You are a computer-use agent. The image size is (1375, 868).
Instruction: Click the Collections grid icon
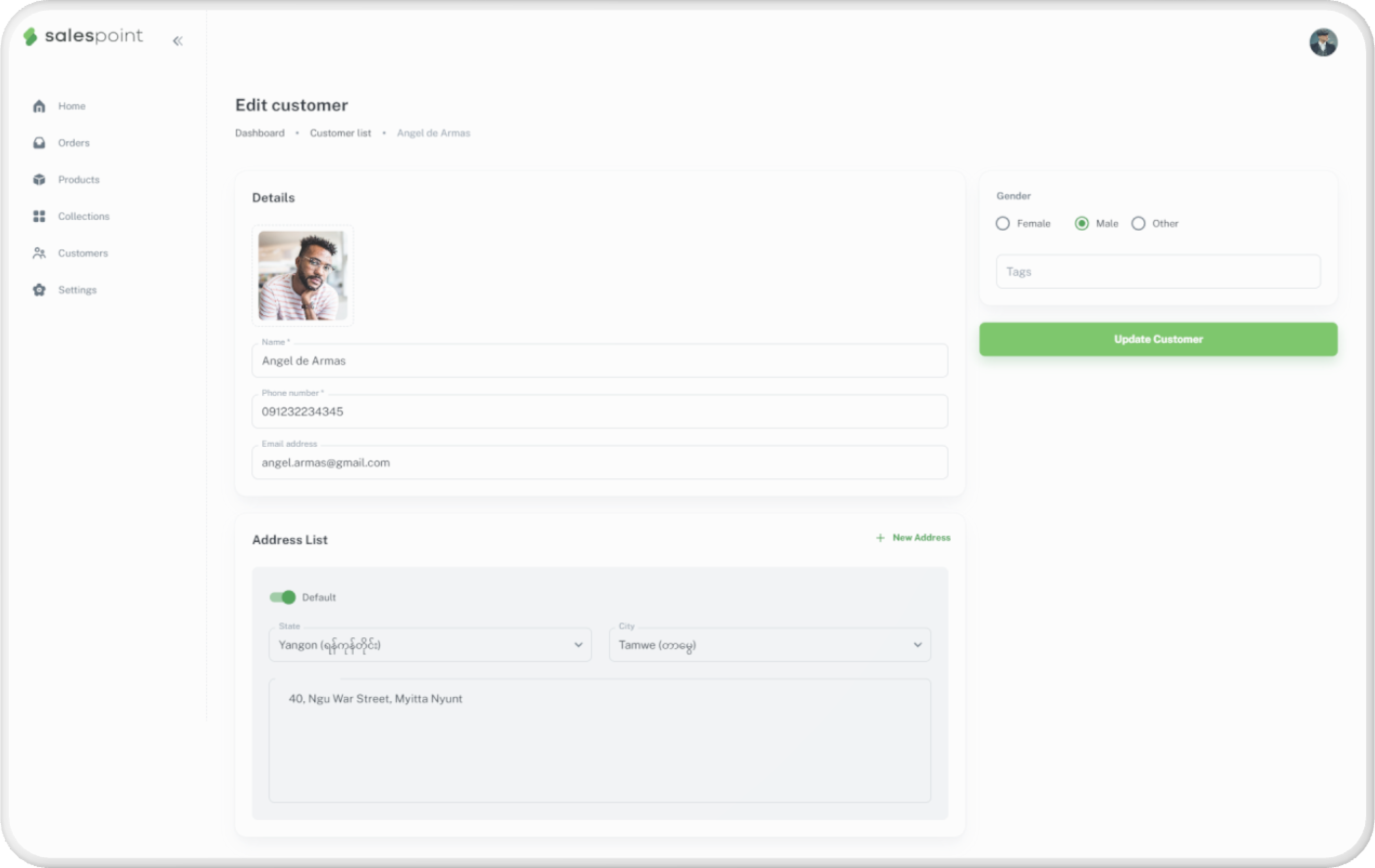[39, 217]
